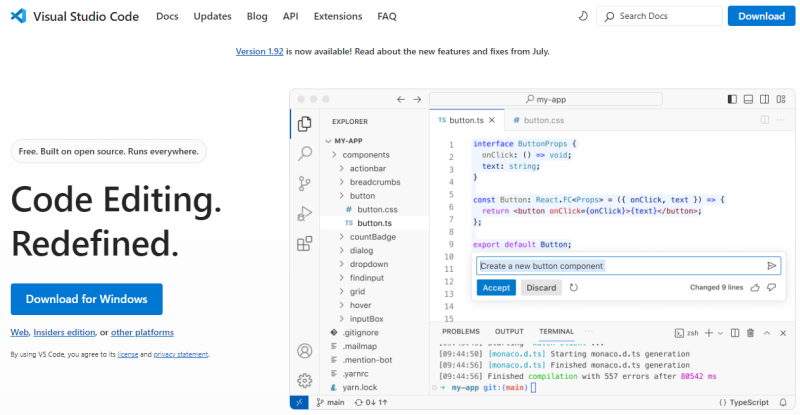800x415 pixels.
Task: Click the back arrow in title bar
Action: pos(401,99)
